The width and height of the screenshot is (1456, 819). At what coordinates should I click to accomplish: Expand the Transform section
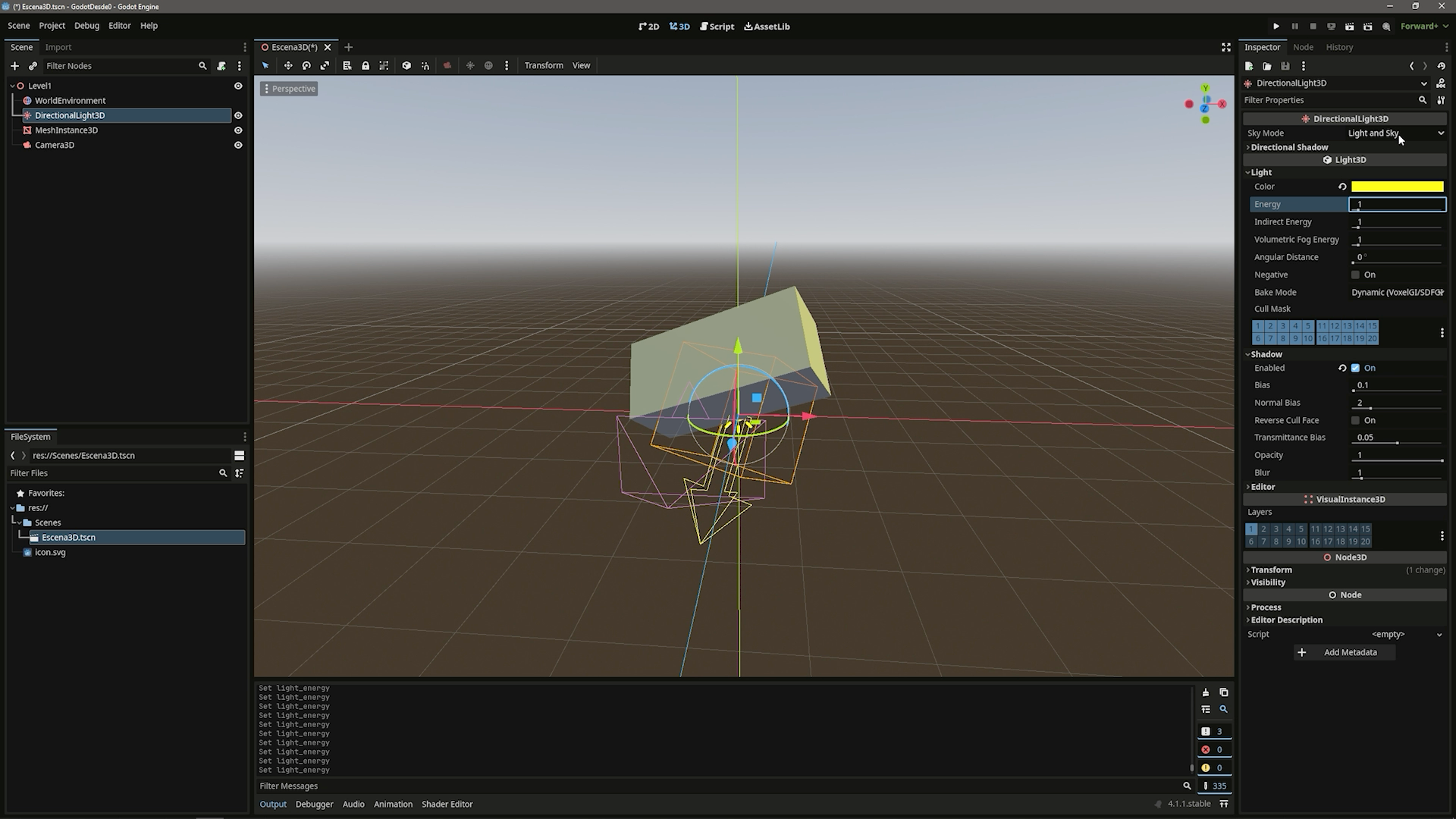(x=1271, y=570)
